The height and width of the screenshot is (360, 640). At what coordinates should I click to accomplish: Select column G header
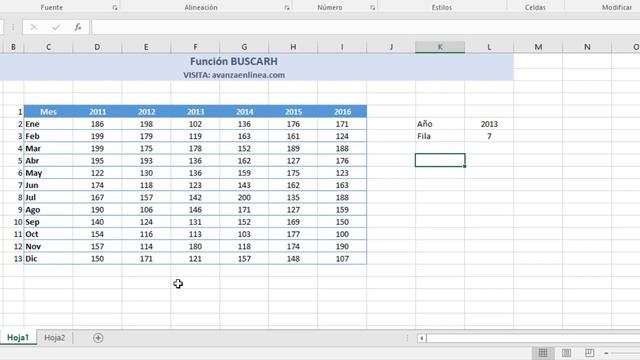point(244,47)
